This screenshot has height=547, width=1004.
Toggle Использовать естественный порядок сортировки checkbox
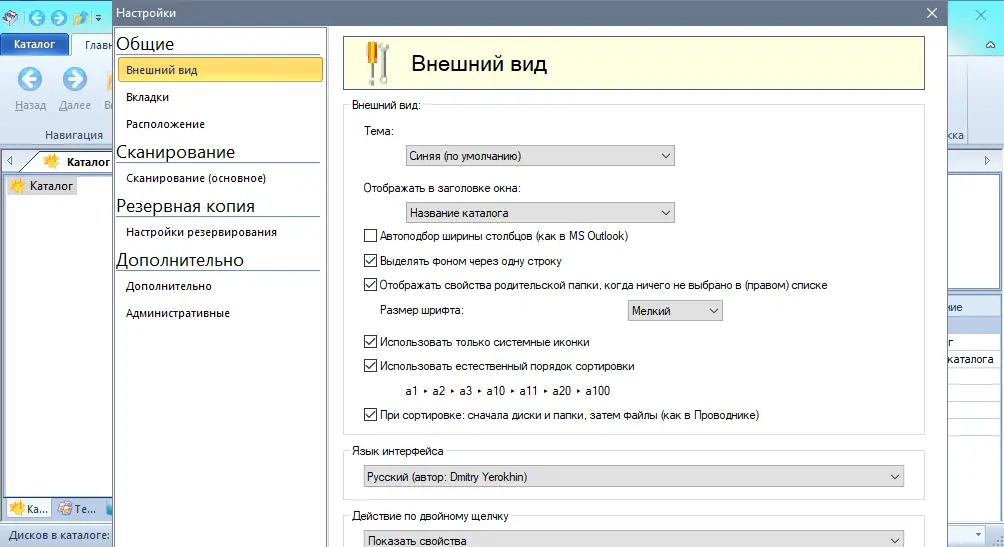pos(370,366)
